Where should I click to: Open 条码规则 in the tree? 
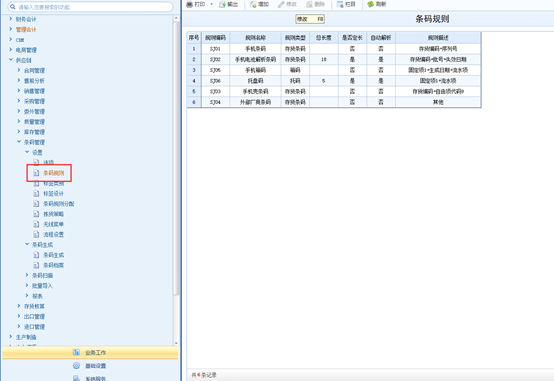54,173
